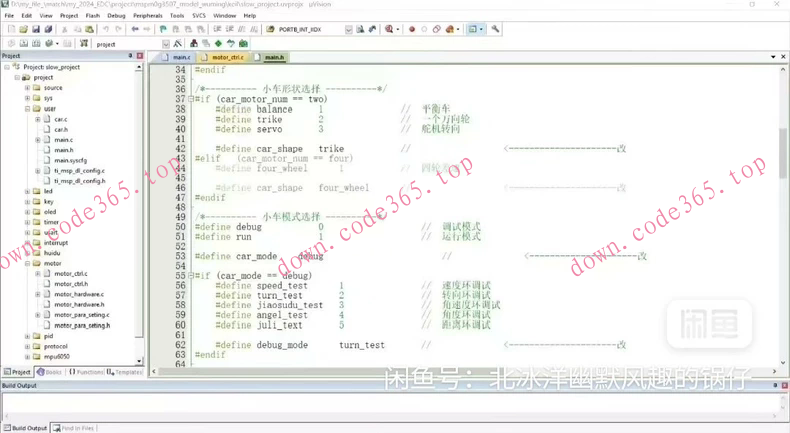Screen dimensions: 790x433
Task: Open the window layout button
Action: (473, 29)
